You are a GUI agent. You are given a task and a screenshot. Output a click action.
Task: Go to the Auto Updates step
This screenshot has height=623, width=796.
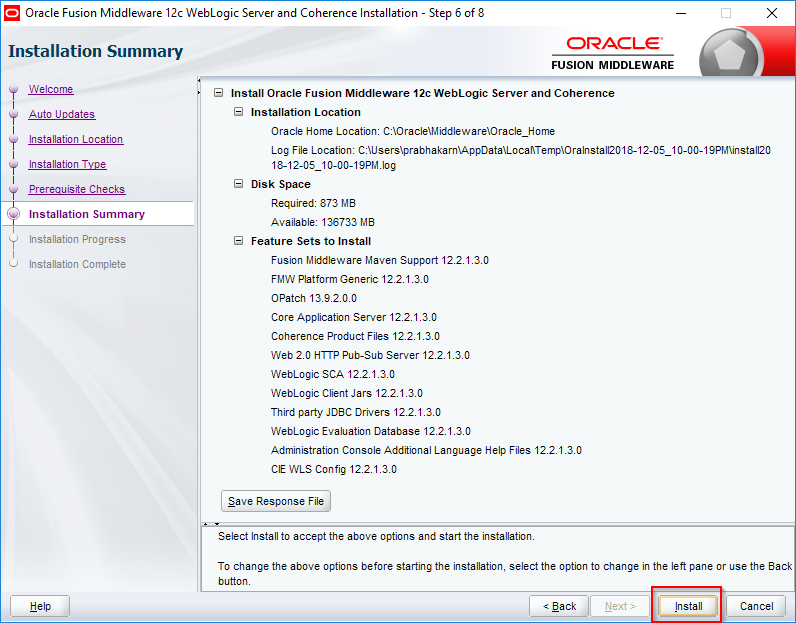click(62, 114)
